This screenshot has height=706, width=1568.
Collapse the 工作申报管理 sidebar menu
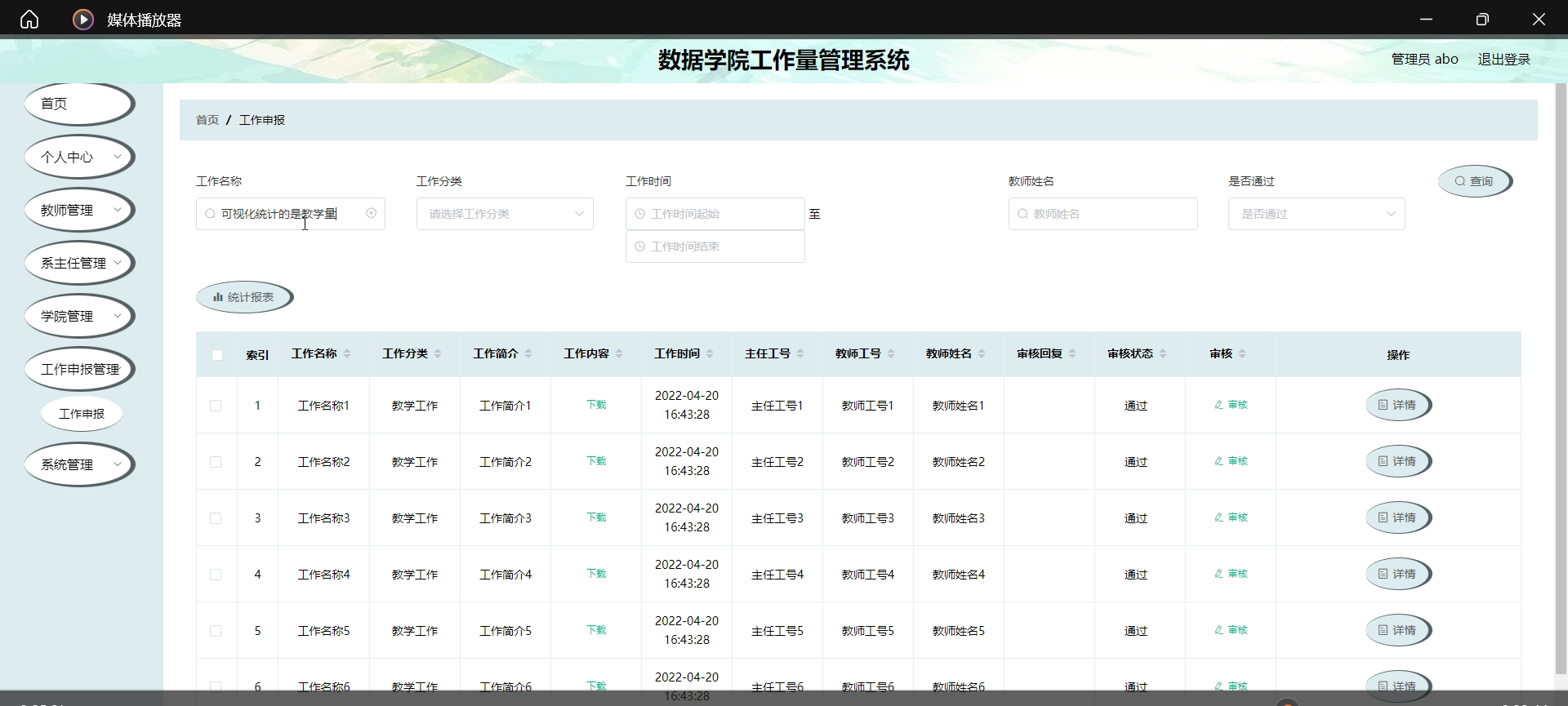(x=79, y=369)
